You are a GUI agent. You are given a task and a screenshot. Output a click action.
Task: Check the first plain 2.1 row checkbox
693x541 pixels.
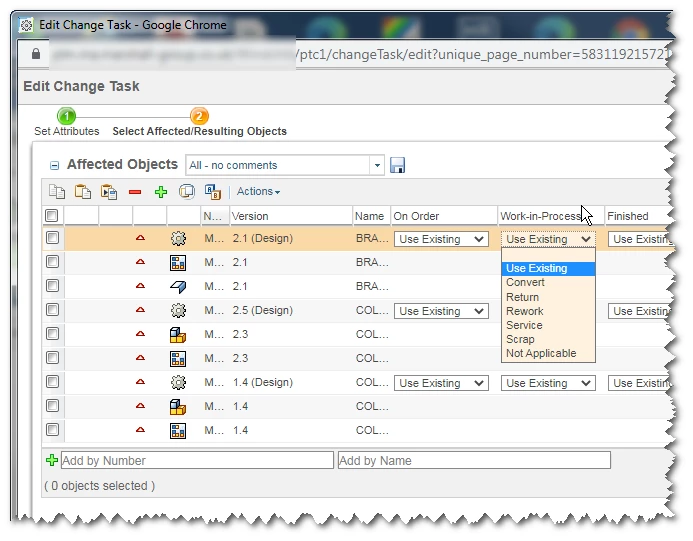pyautogui.click(x=53, y=262)
